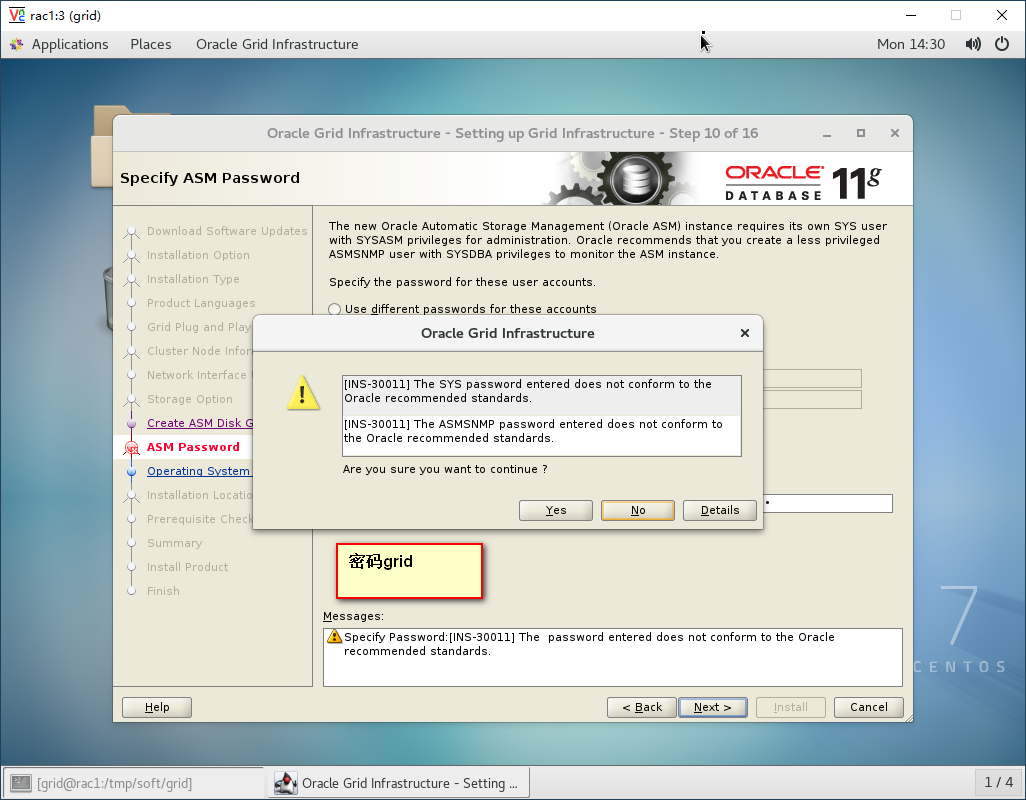This screenshot has height=800, width=1026.
Task: Click the Applications activities icon
Action: click(17, 44)
